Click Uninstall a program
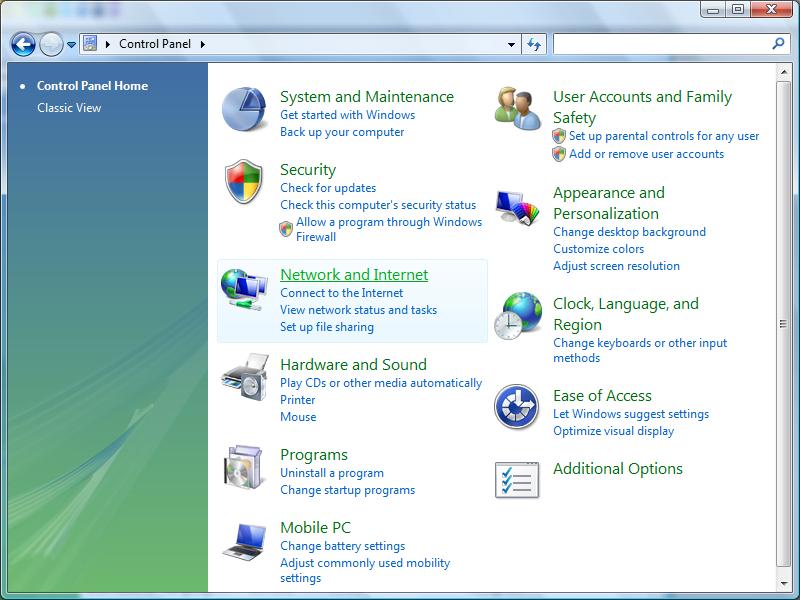Image resolution: width=800 pixels, height=600 pixels. [x=332, y=473]
